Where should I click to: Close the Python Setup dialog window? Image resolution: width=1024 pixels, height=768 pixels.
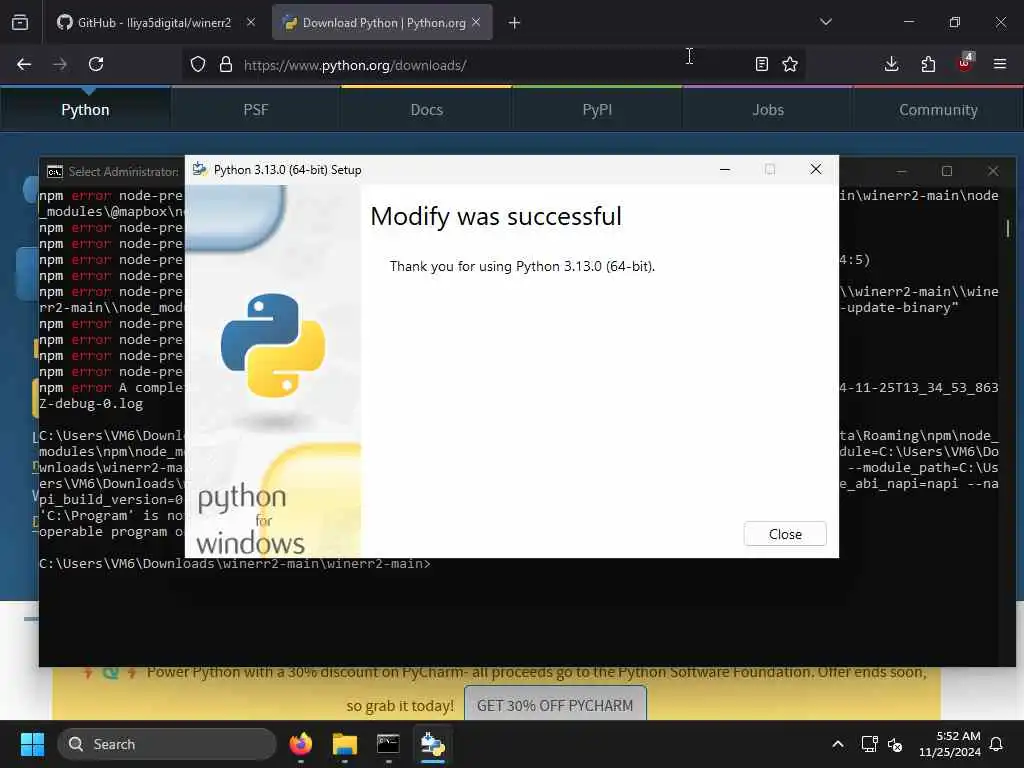tap(816, 170)
